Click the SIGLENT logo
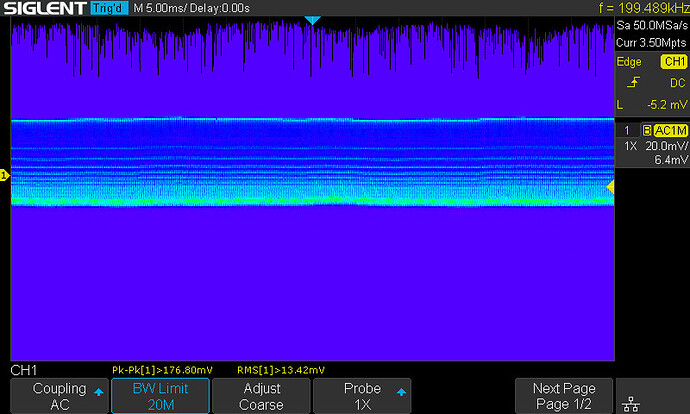This screenshot has width=690, height=414. (x=45, y=8)
